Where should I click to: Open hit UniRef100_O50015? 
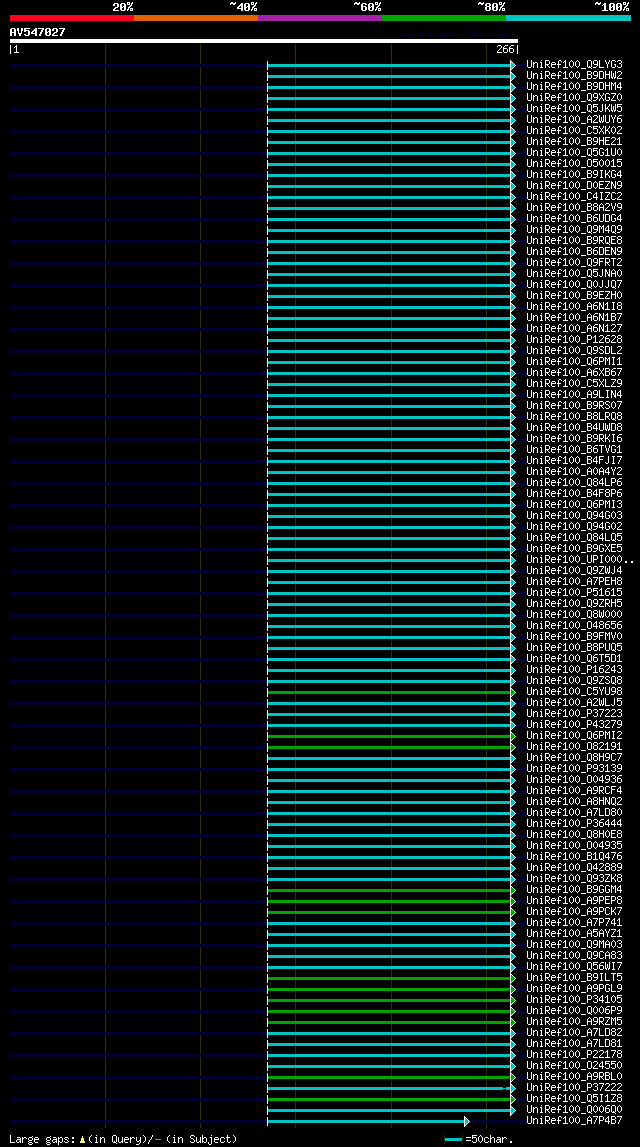pyautogui.click(x=574, y=163)
